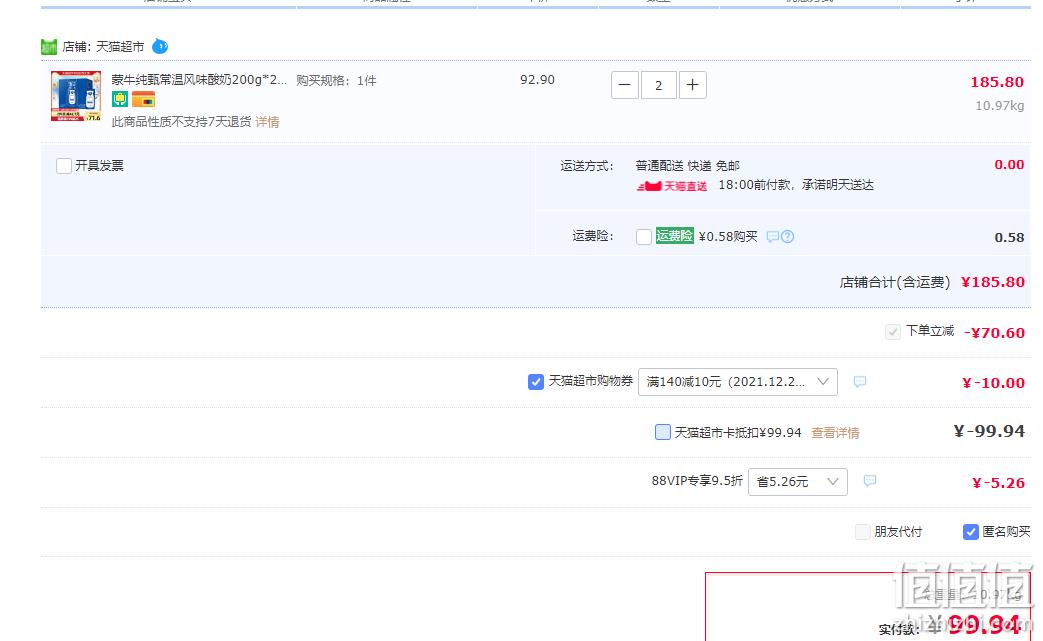Image resolution: width=1043 pixels, height=641 pixels.
Task: Open the blue Wangwang chat icon beside the store name
Action: (160, 47)
